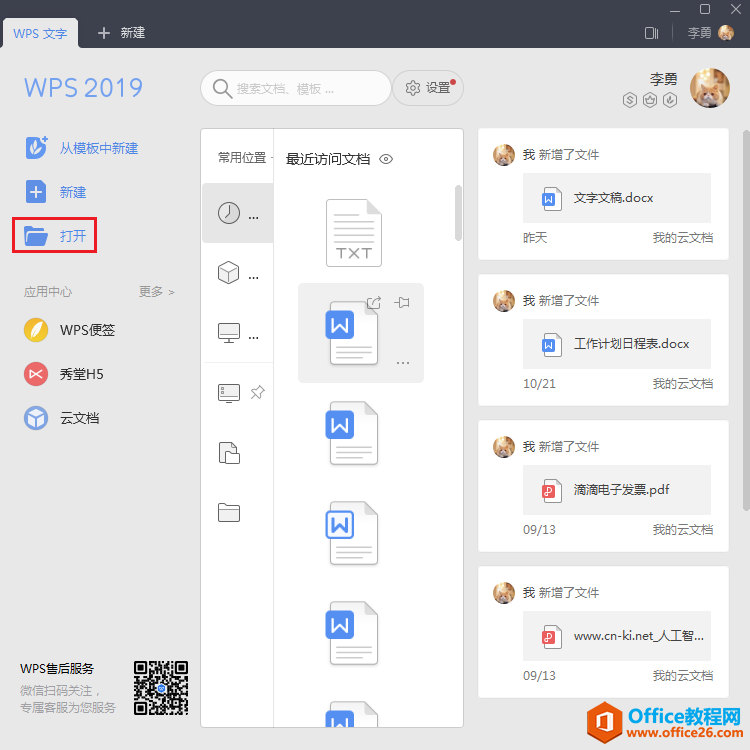This screenshot has height=750, width=750.
Task: Open 云文档 cloud documents app
Action: pyautogui.click(x=62, y=418)
